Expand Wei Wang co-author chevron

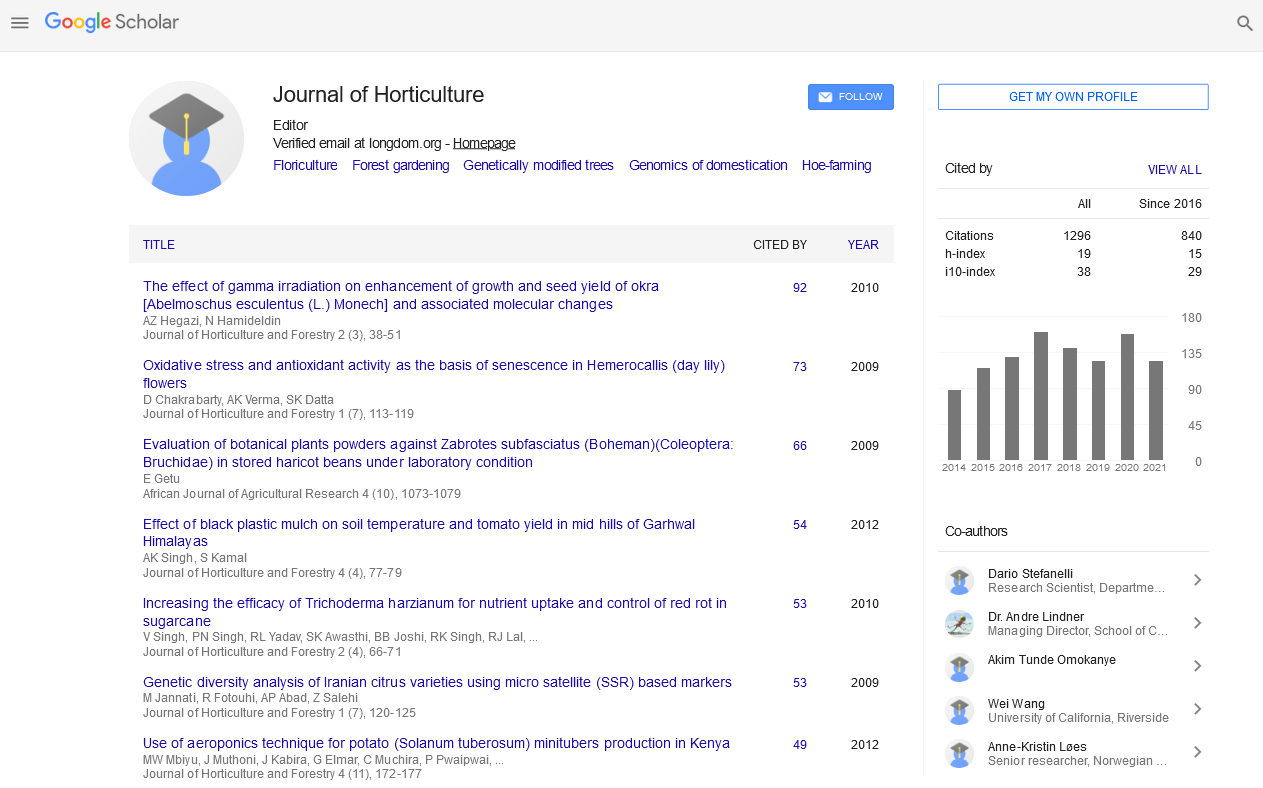click(1197, 709)
